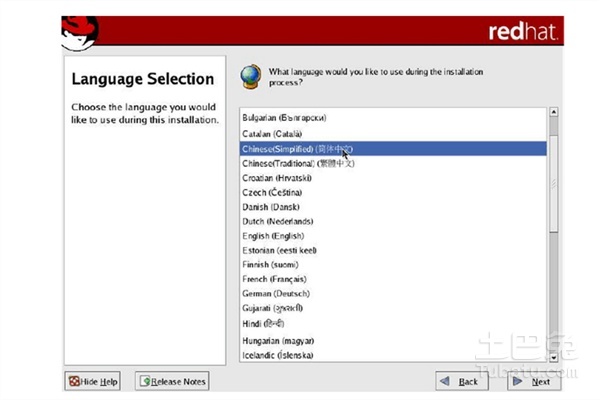Click the globe icon beside the question

[x=251, y=77]
